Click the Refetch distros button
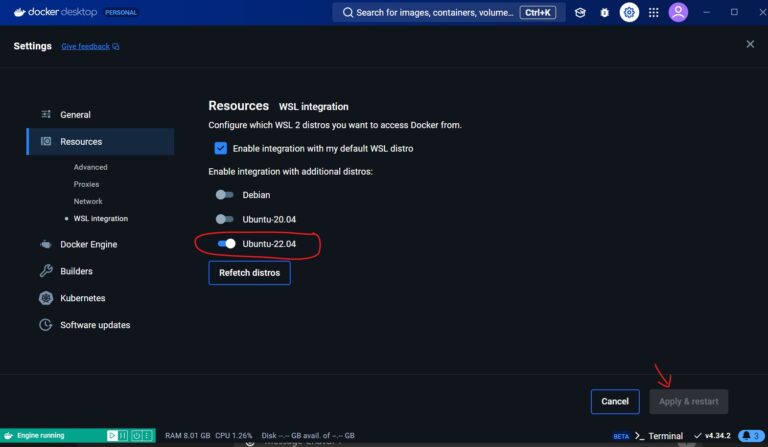The image size is (768, 447). click(249, 273)
